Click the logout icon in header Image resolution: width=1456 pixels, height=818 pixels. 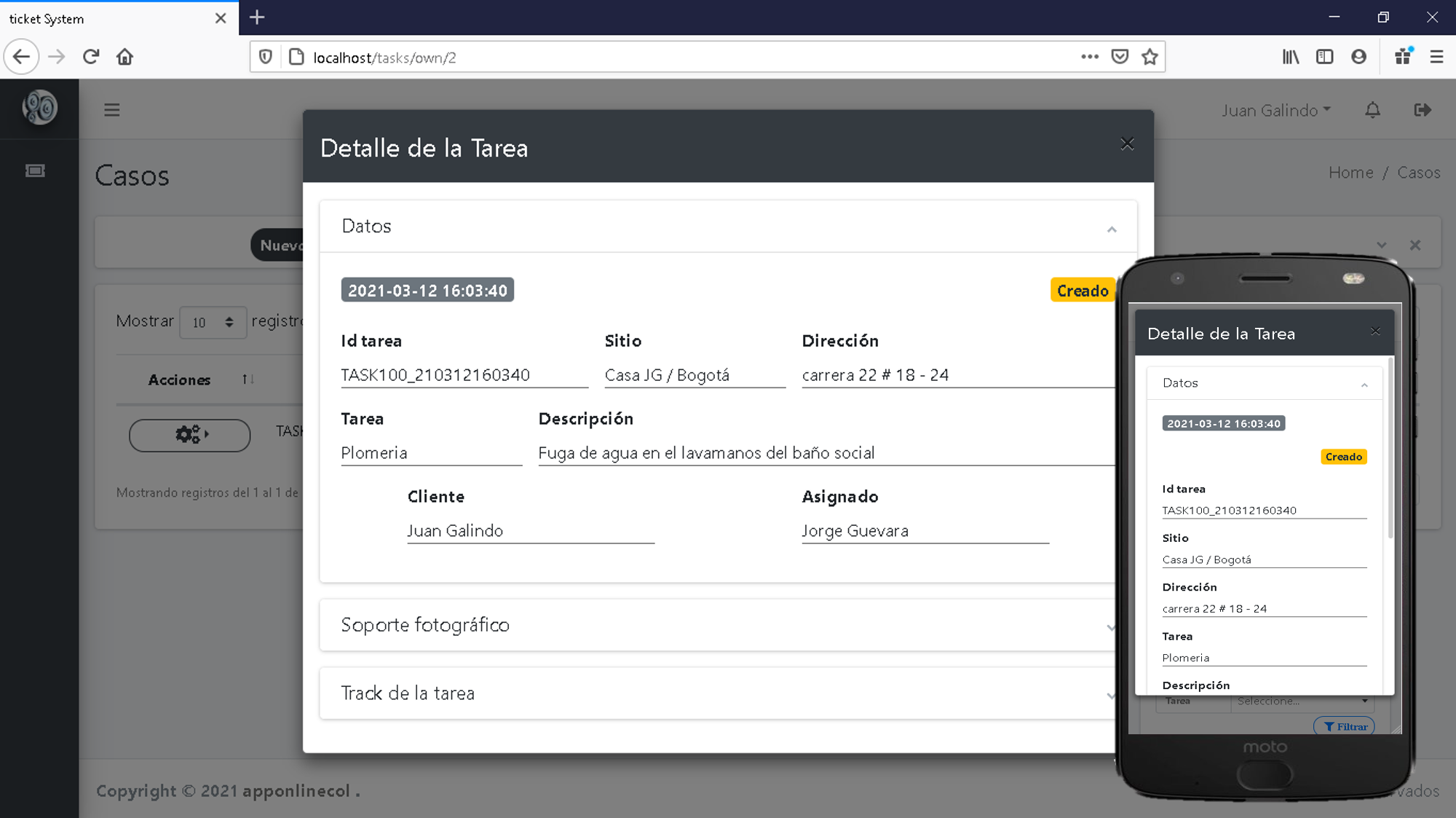pyautogui.click(x=1423, y=110)
